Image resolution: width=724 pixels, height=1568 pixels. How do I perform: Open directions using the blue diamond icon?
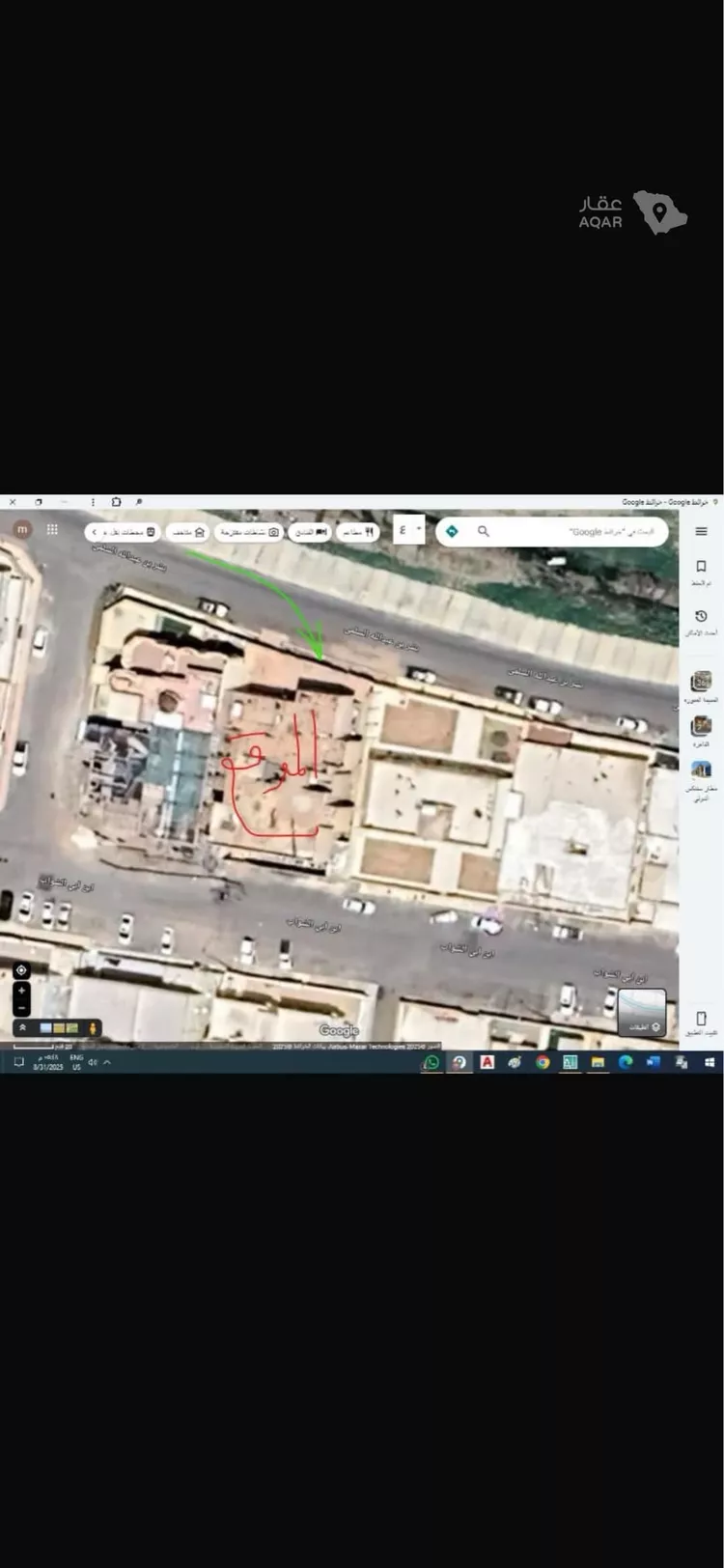[x=451, y=531]
